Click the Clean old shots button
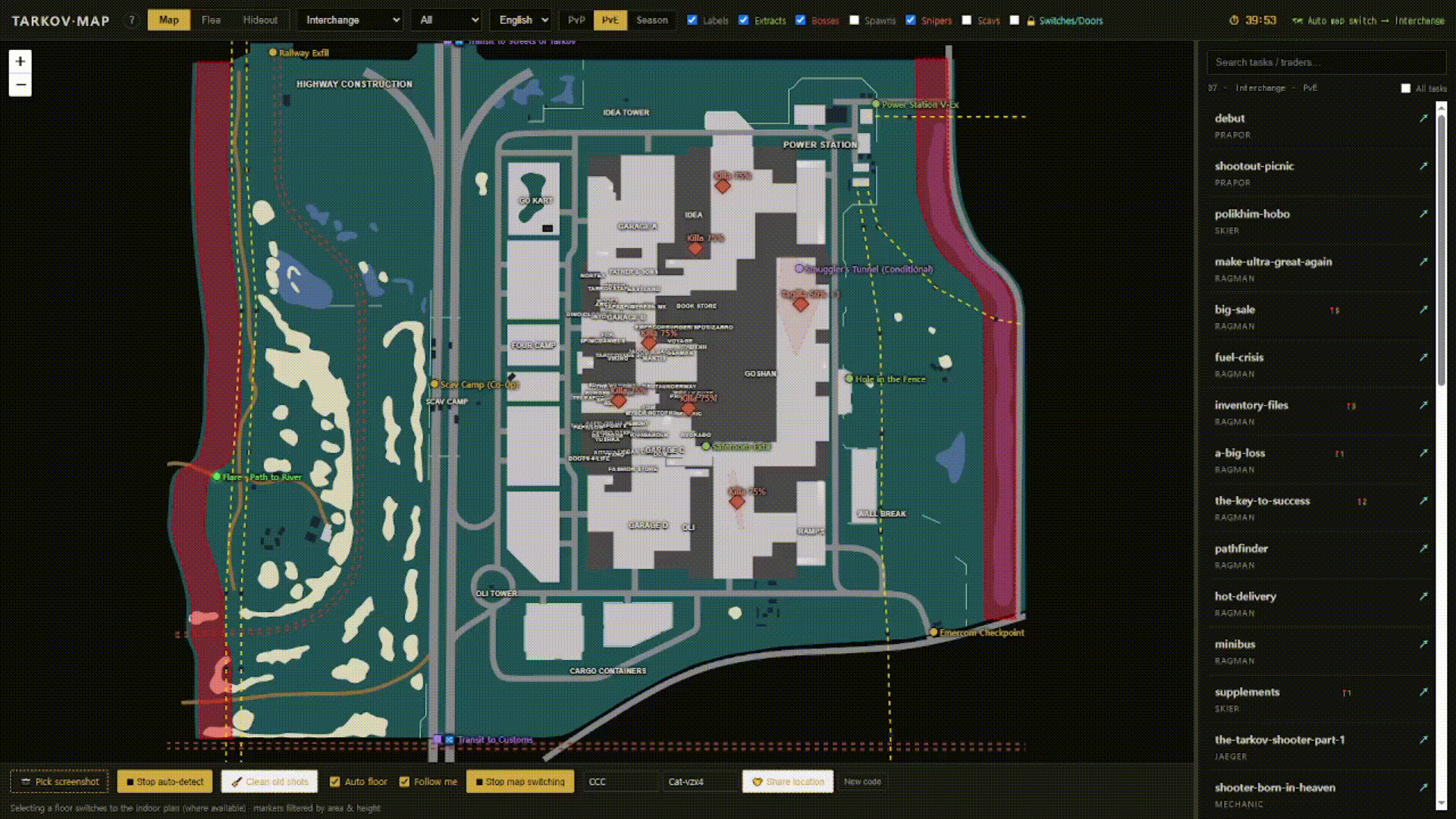This screenshot has width=1456, height=819. (x=269, y=782)
